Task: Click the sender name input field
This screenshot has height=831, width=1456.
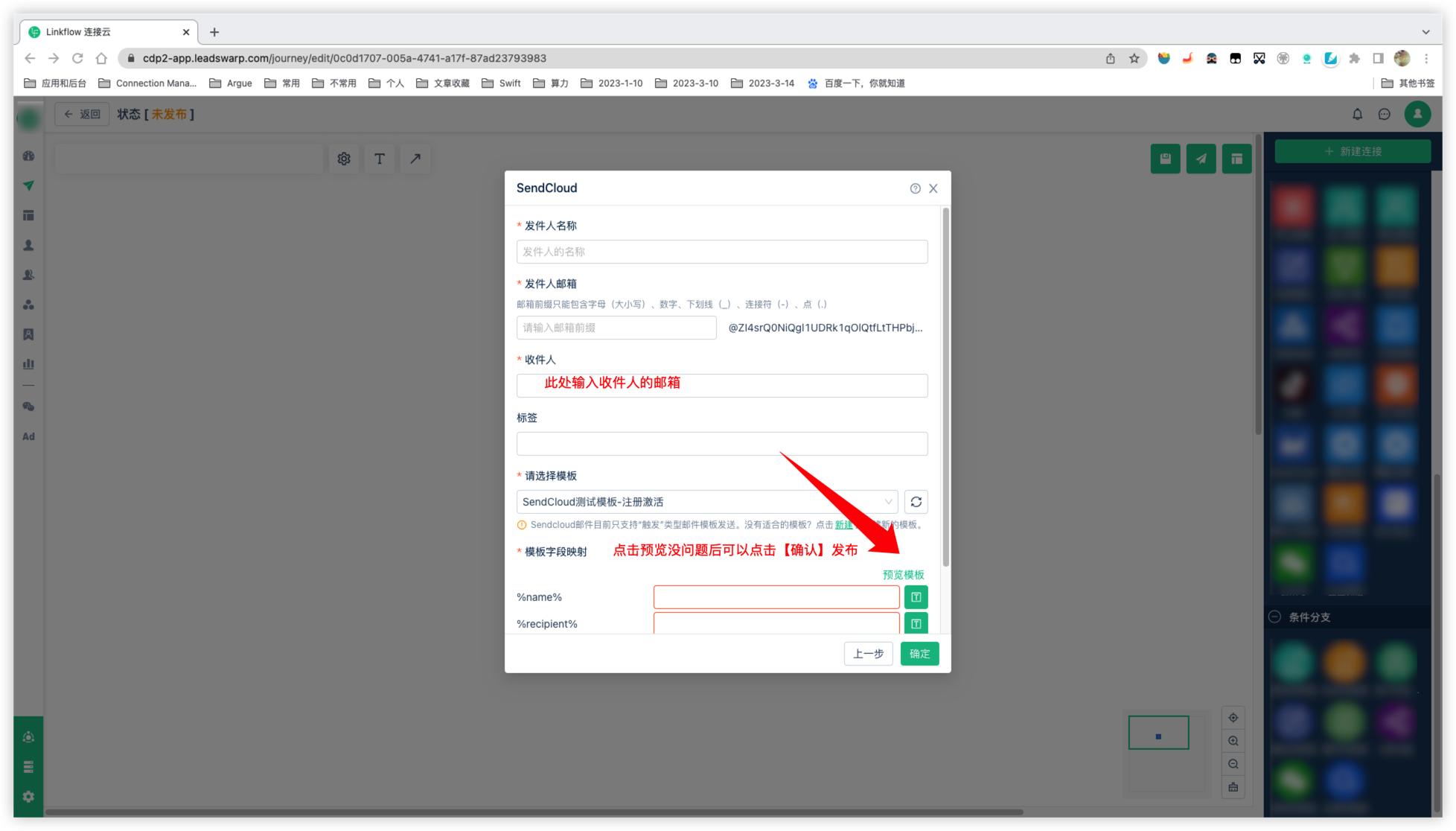Action: [721, 252]
